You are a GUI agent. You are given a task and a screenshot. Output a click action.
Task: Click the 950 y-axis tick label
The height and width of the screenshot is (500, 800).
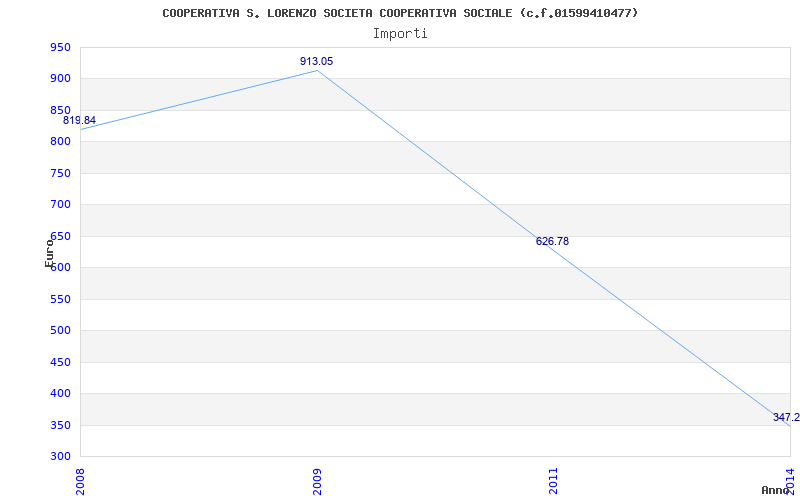coord(60,47)
